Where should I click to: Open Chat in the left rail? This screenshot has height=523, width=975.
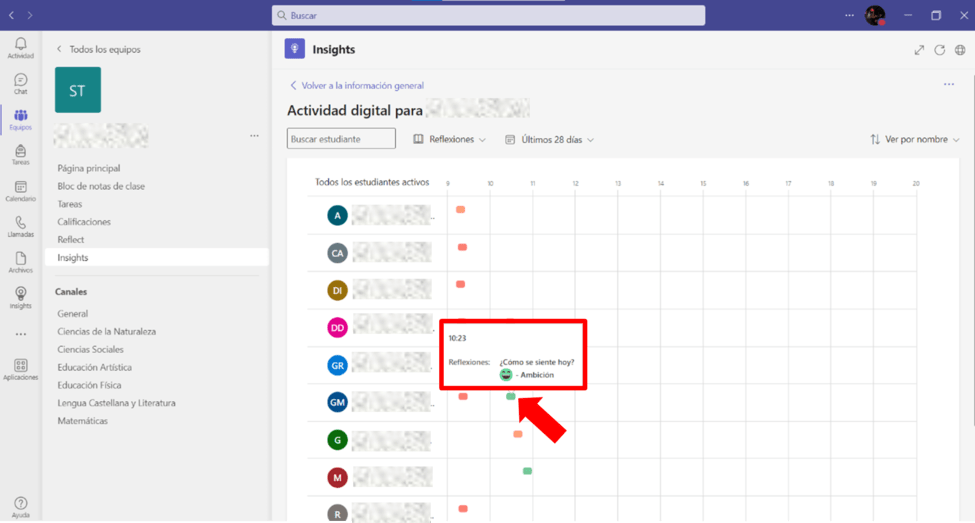tap(20, 84)
